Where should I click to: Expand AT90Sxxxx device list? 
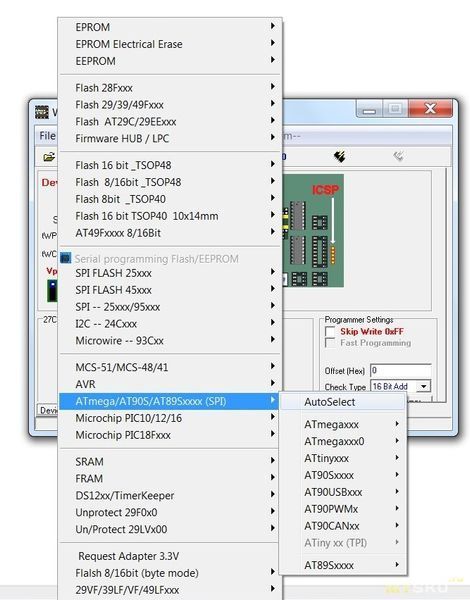pyautogui.click(x=343, y=475)
